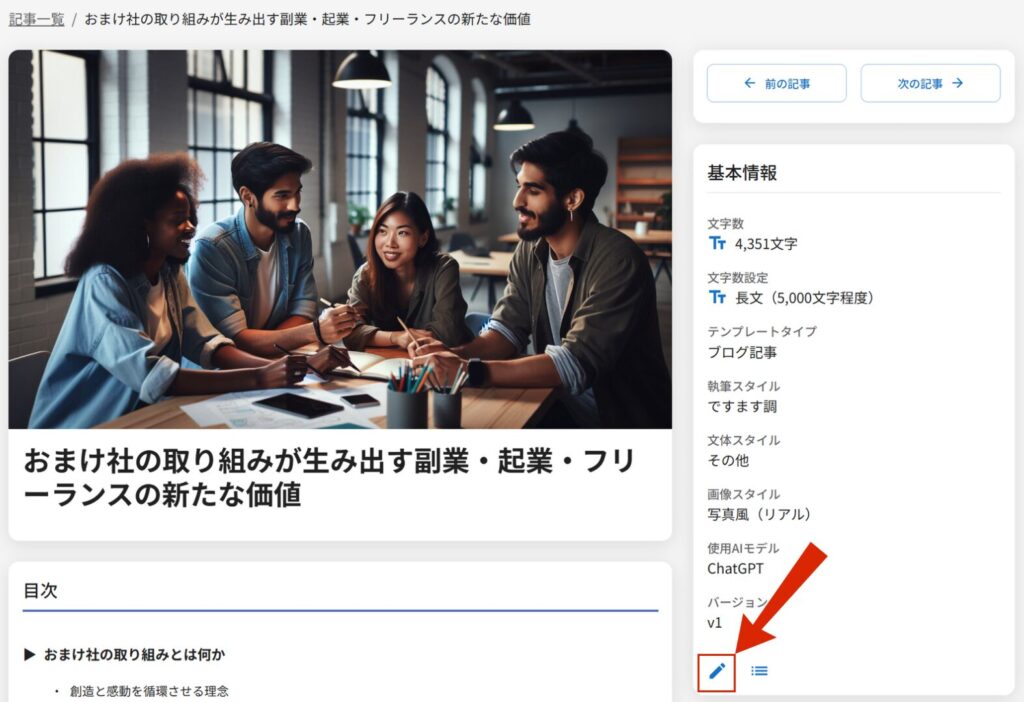Open the 記事一覧 breadcrumb link

(x=36, y=19)
